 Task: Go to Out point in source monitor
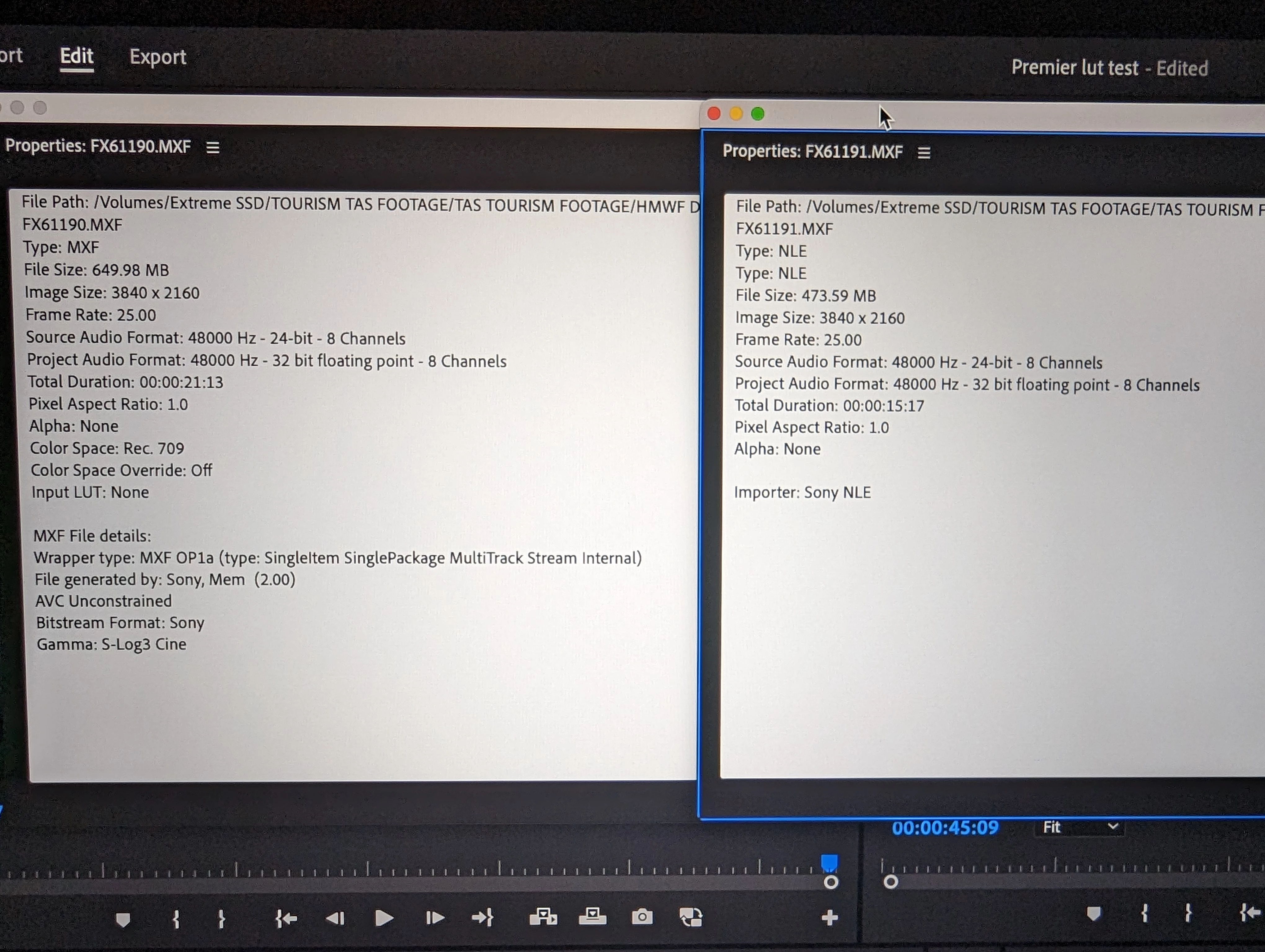pos(483,918)
